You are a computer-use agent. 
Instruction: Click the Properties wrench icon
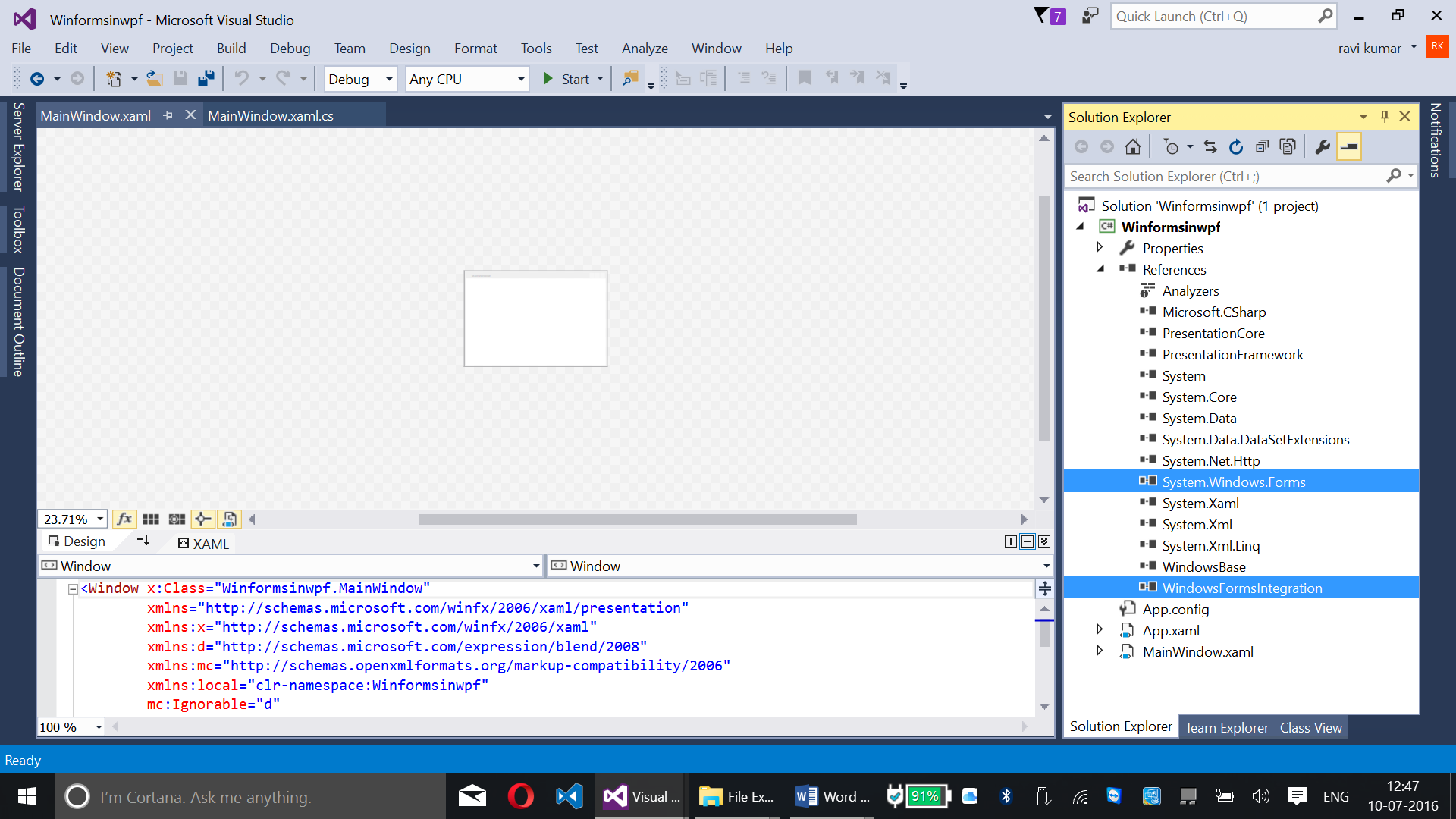tap(1323, 146)
